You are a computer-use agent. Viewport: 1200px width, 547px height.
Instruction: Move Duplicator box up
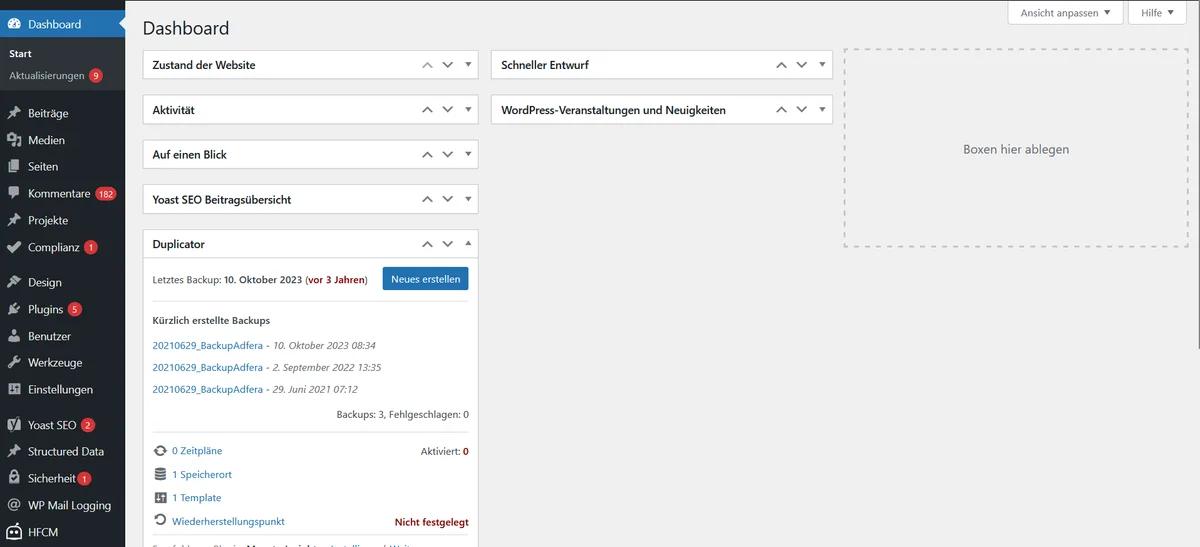[427, 244]
